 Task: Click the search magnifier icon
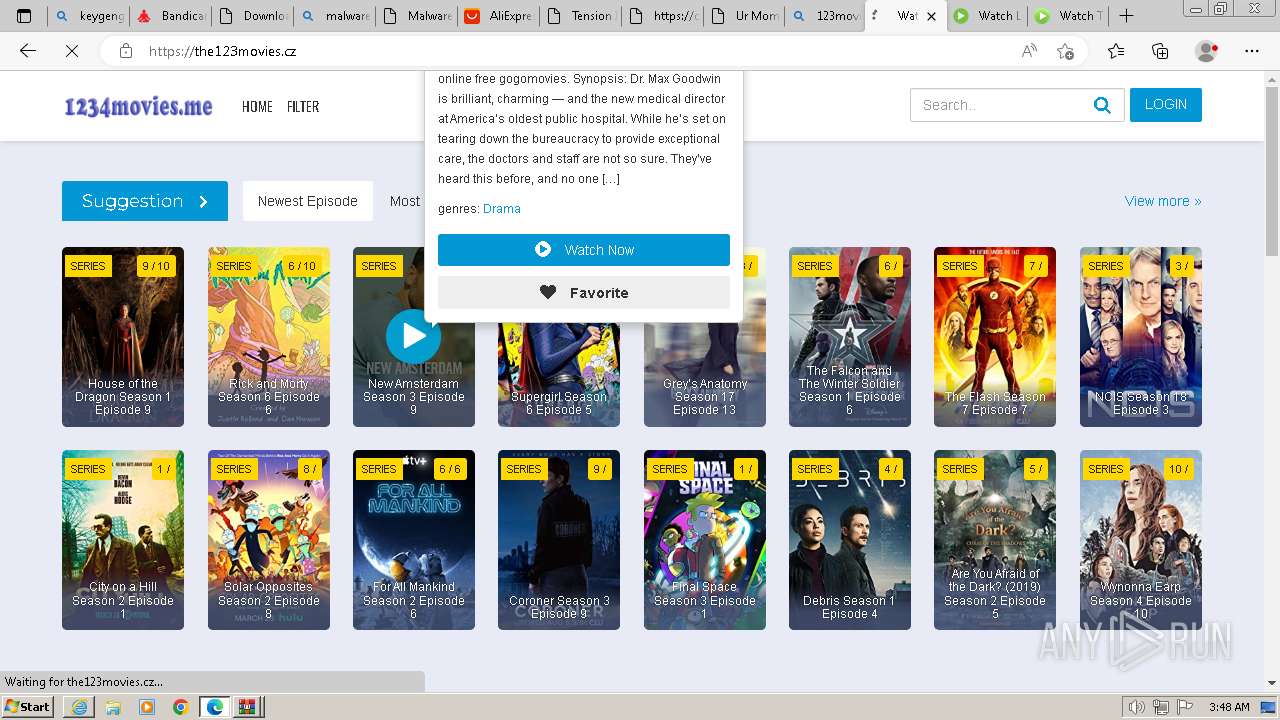[1102, 105]
